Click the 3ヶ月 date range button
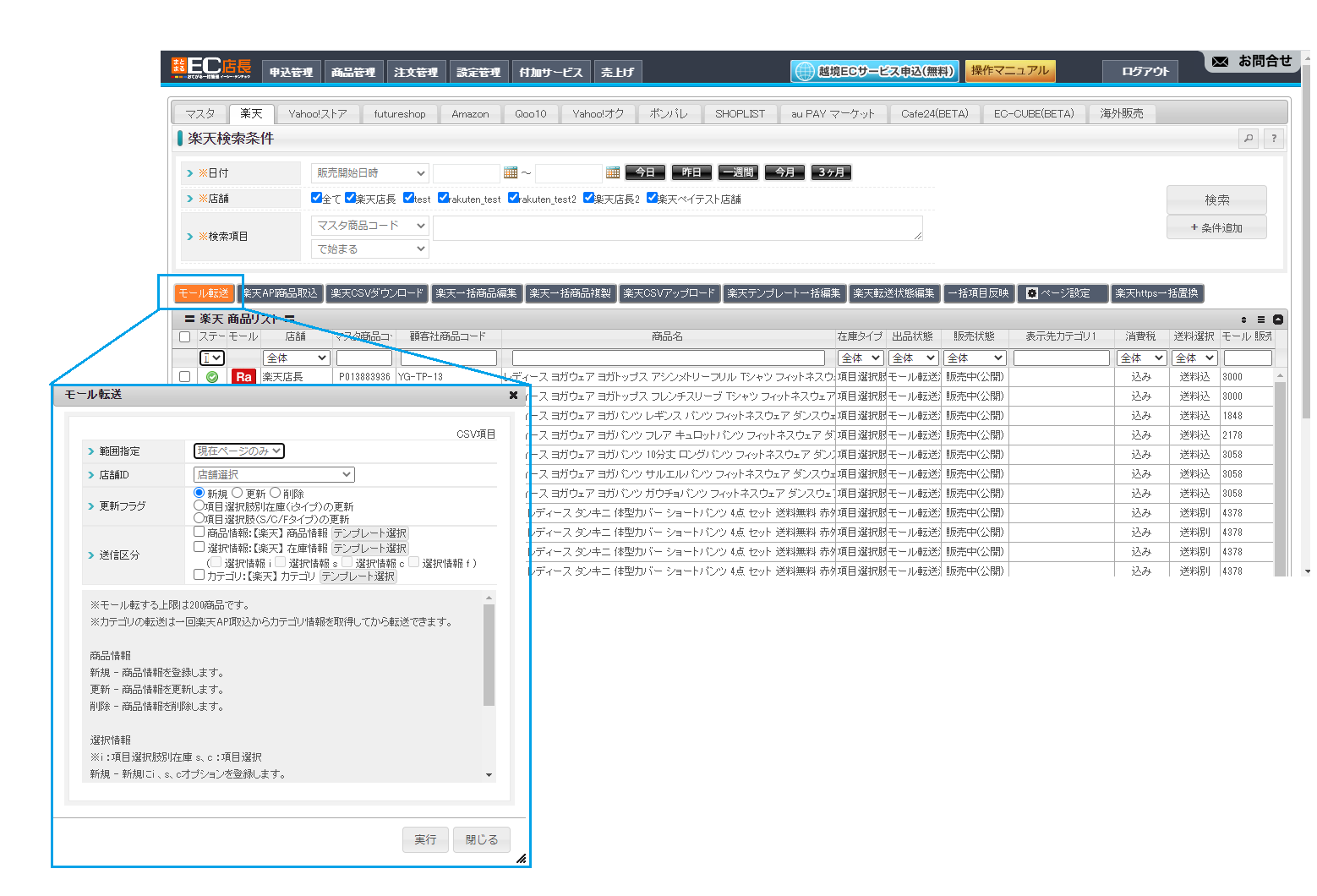Screen dimensions: 1317x896 click(831, 172)
